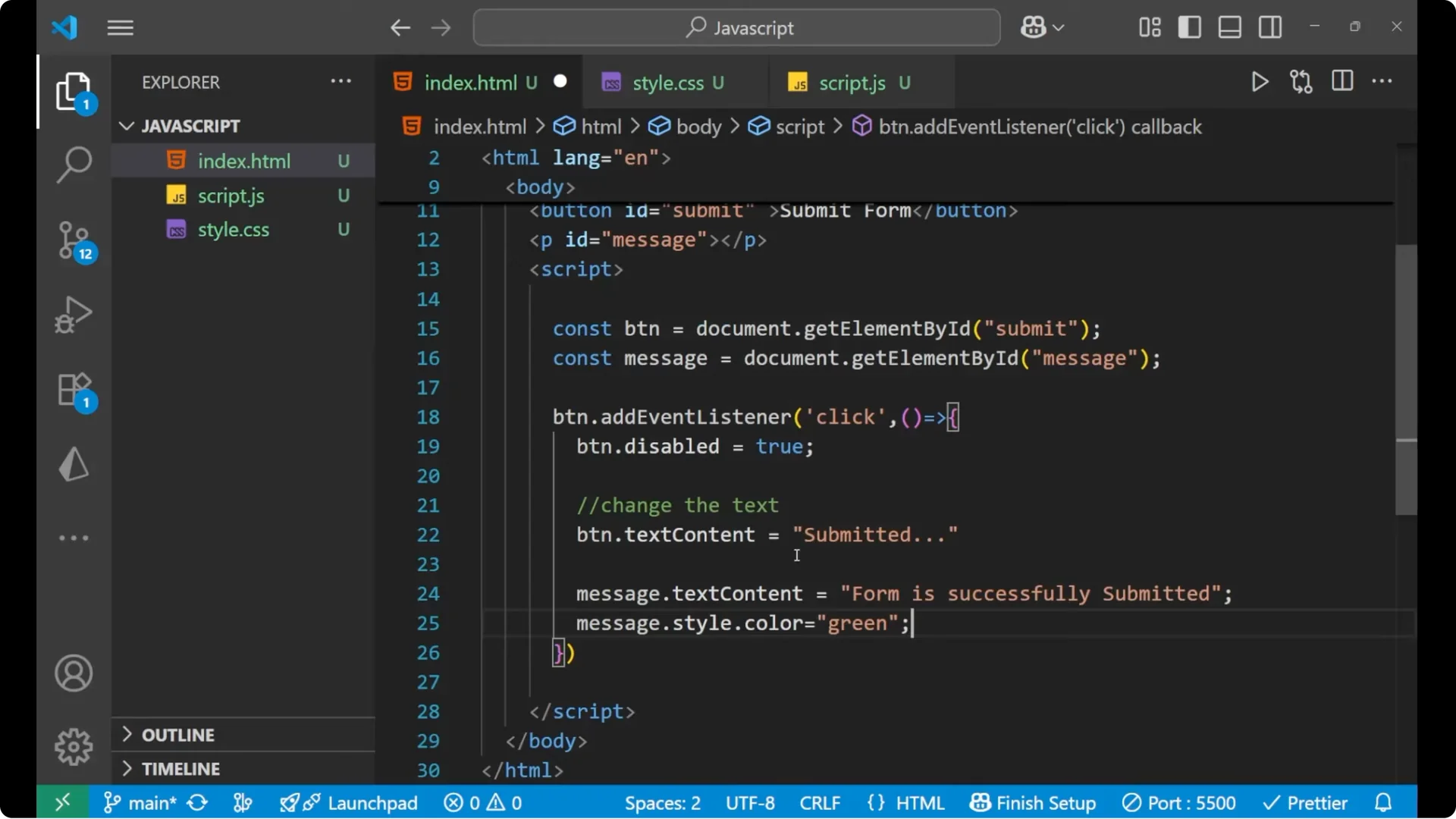Open the Accounts icon in the activity bar

74,673
